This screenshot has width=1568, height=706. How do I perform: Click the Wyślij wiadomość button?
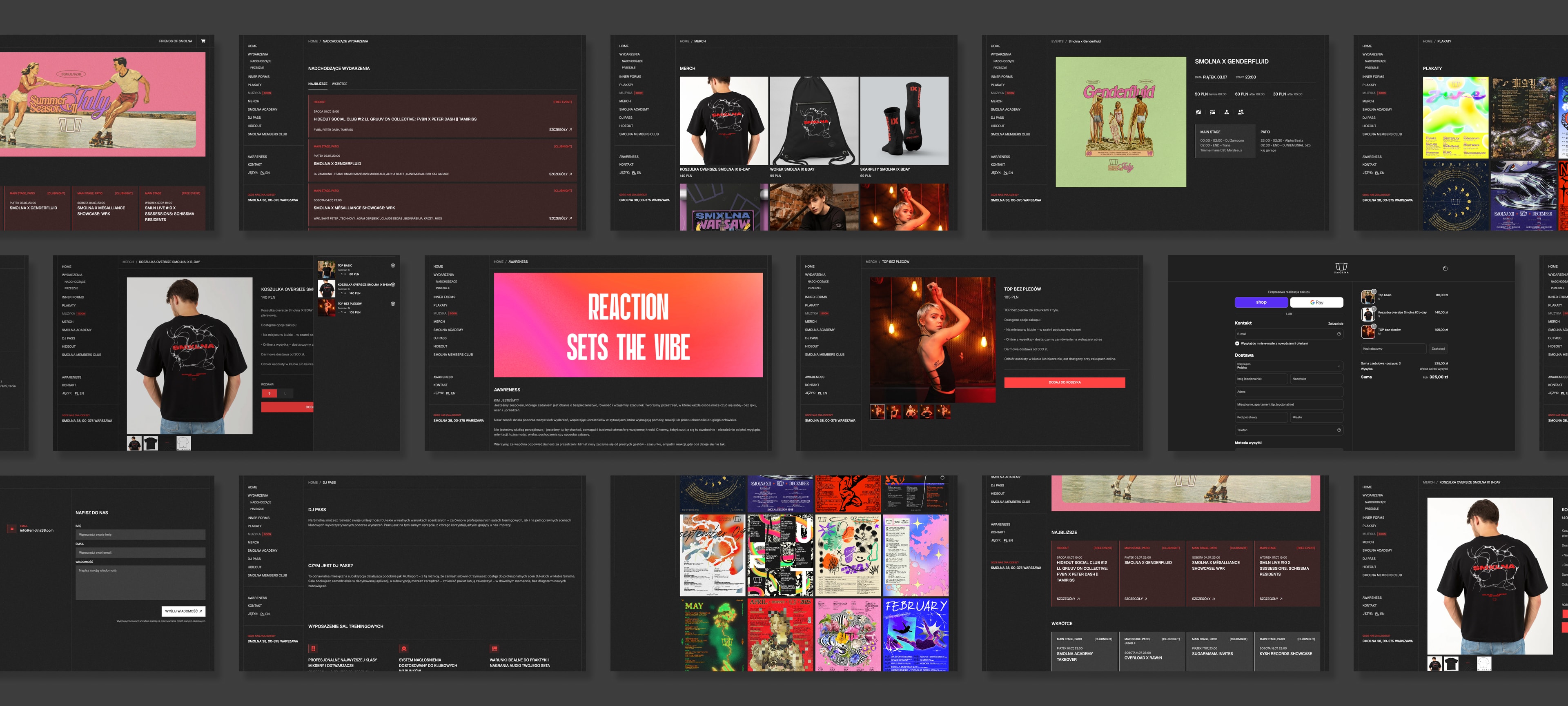tap(183, 611)
